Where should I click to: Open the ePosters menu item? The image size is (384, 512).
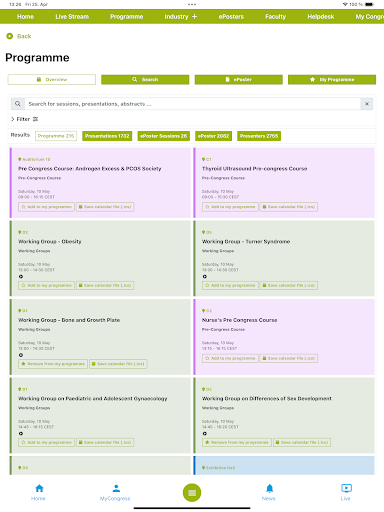click(231, 17)
